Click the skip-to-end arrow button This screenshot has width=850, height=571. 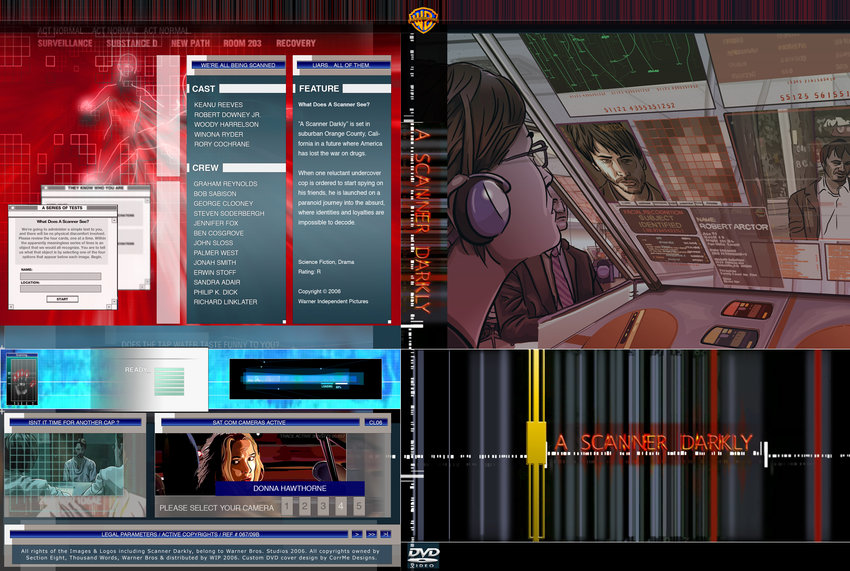385,535
